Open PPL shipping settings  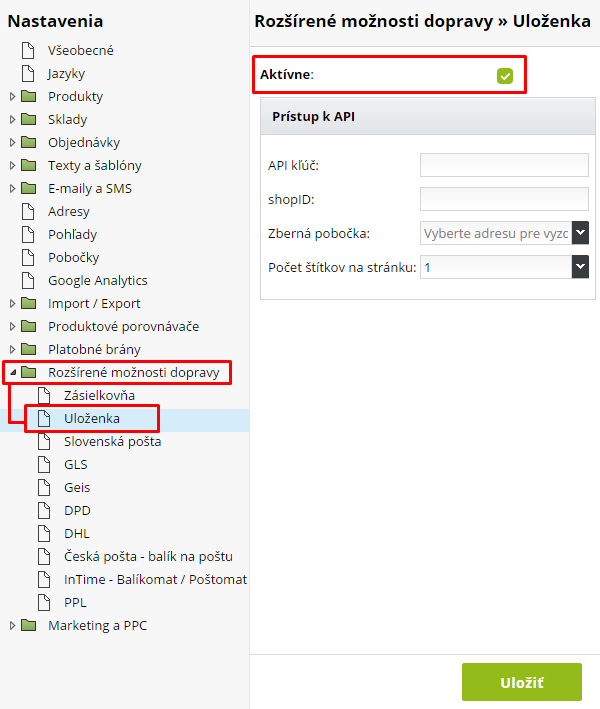click(75, 602)
